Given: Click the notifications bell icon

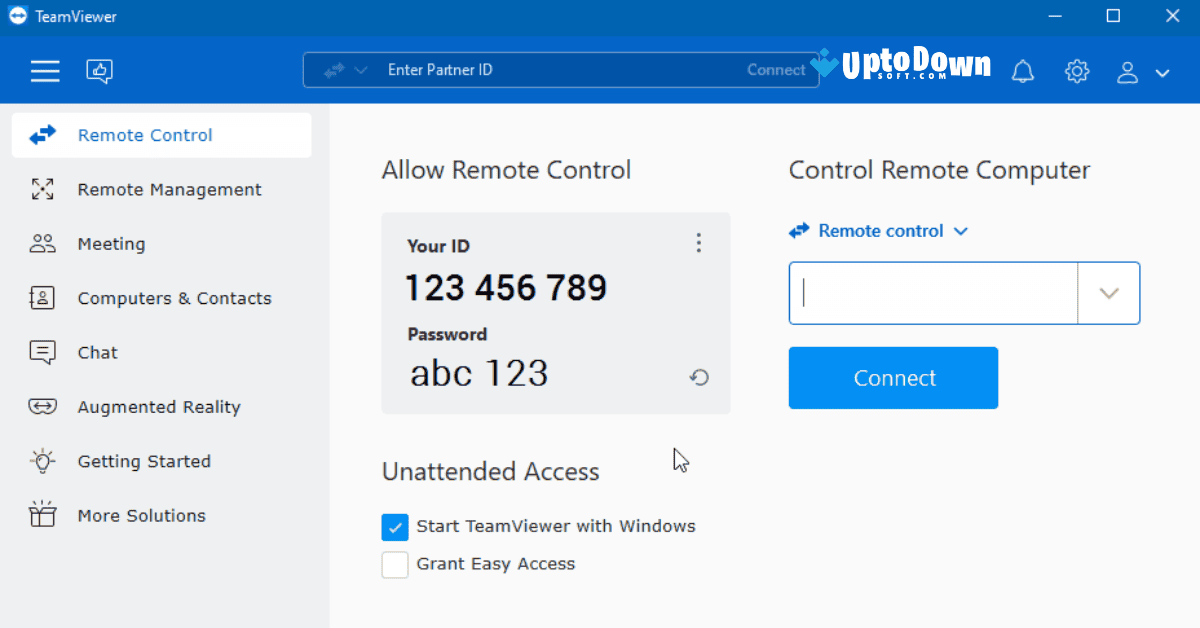Looking at the screenshot, I should (x=1022, y=71).
